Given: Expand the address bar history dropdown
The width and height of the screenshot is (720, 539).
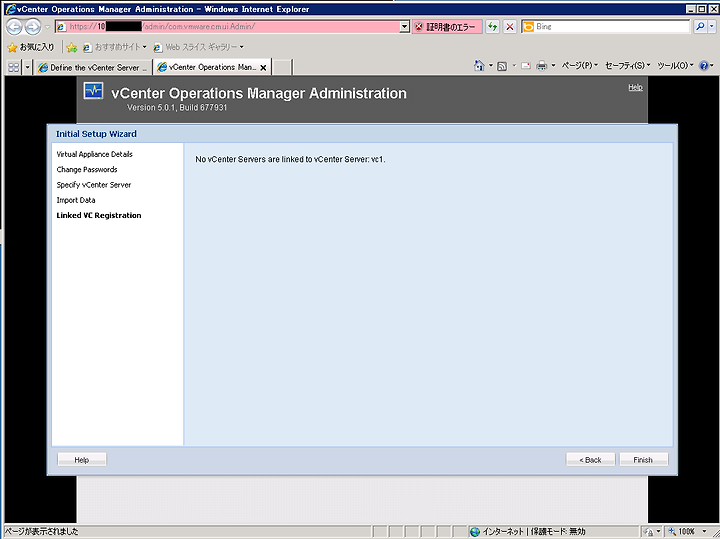Looking at the screenshot, I should coord(404,27).
